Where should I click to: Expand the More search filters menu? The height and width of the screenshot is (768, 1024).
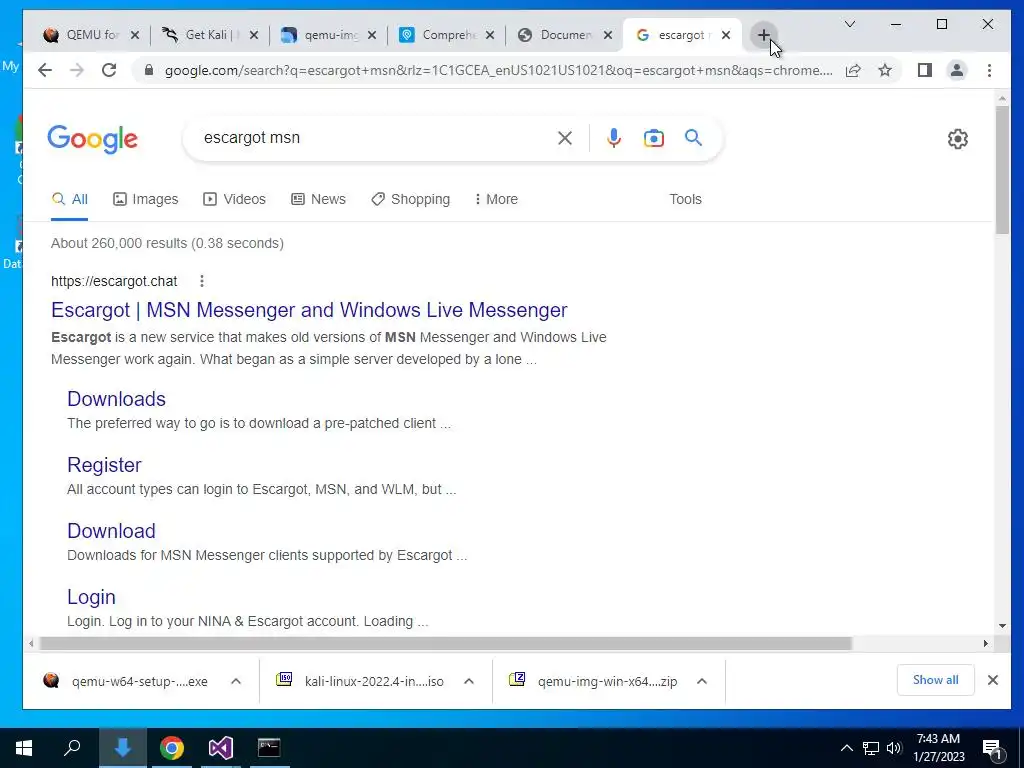tap(496, 199)
